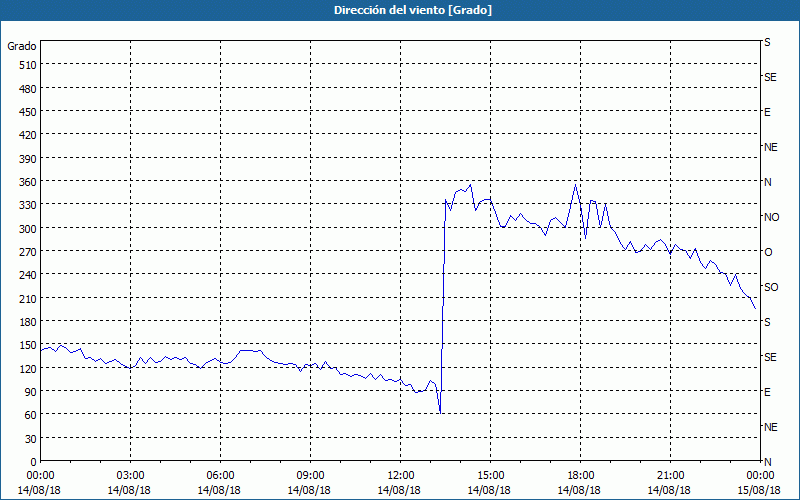Image resolution: width=800 pixels, height=500 pixels.
Task: Click the 480 value on the y-axis
Action: point(28,89)
